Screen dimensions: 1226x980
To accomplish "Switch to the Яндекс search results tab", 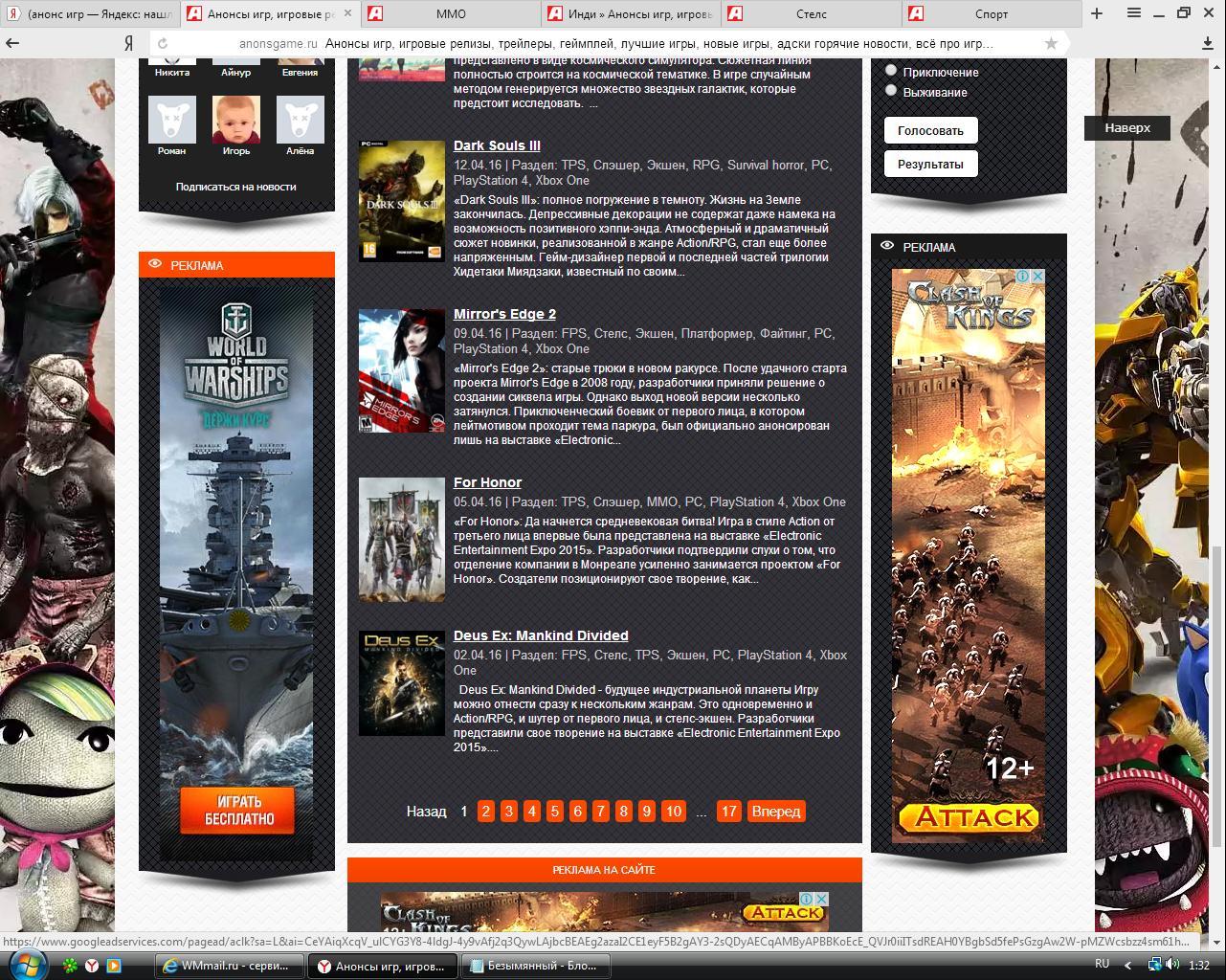I will tap(91, 14).
